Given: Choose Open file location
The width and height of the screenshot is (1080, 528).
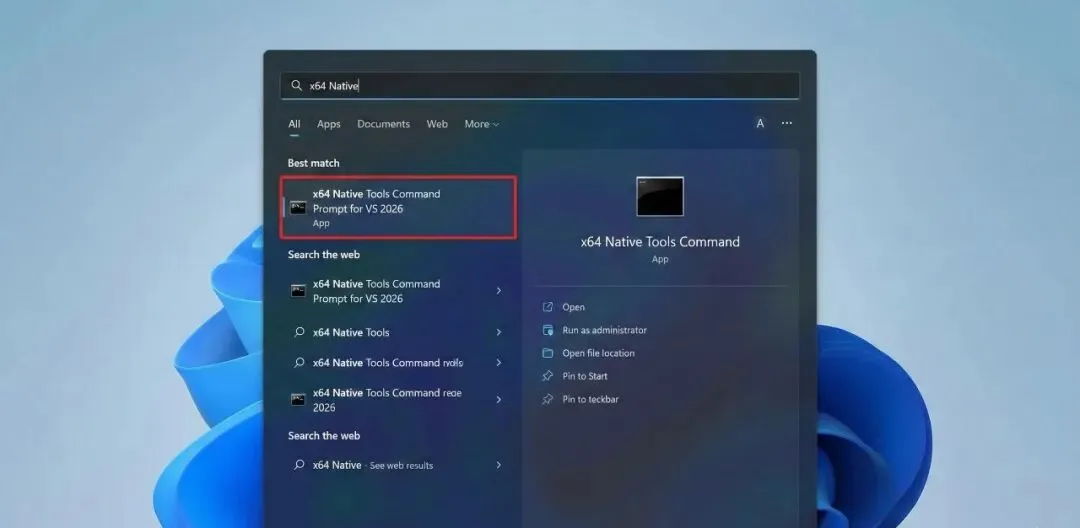Looking at the screenshot, I should pyautogui.click(x=599, y=353).
